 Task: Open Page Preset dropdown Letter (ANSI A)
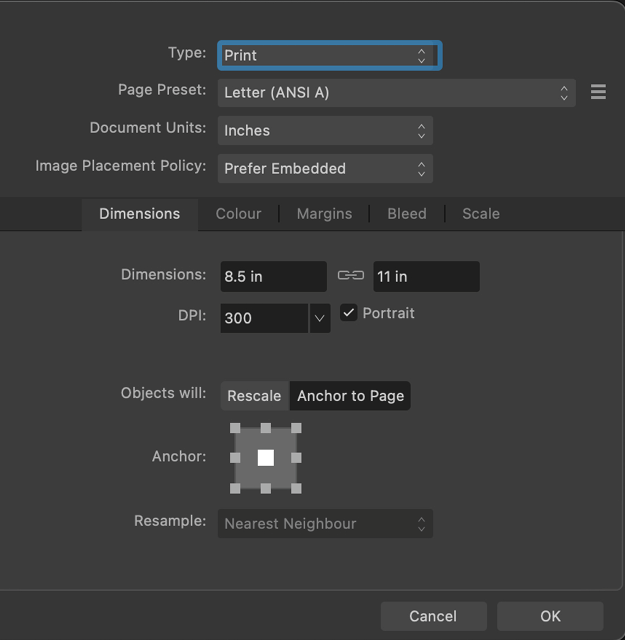click(396, 93)
